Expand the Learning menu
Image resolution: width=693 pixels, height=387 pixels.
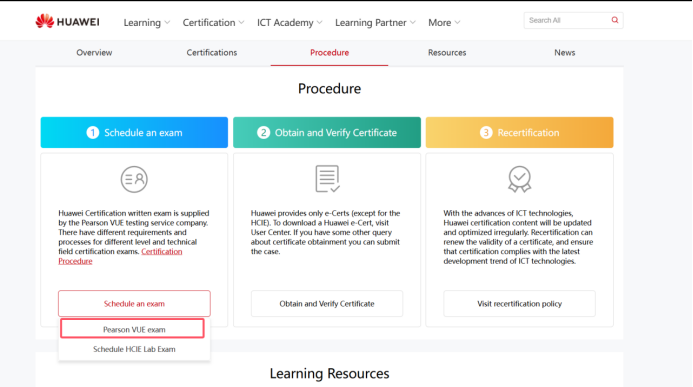(147, 23)
